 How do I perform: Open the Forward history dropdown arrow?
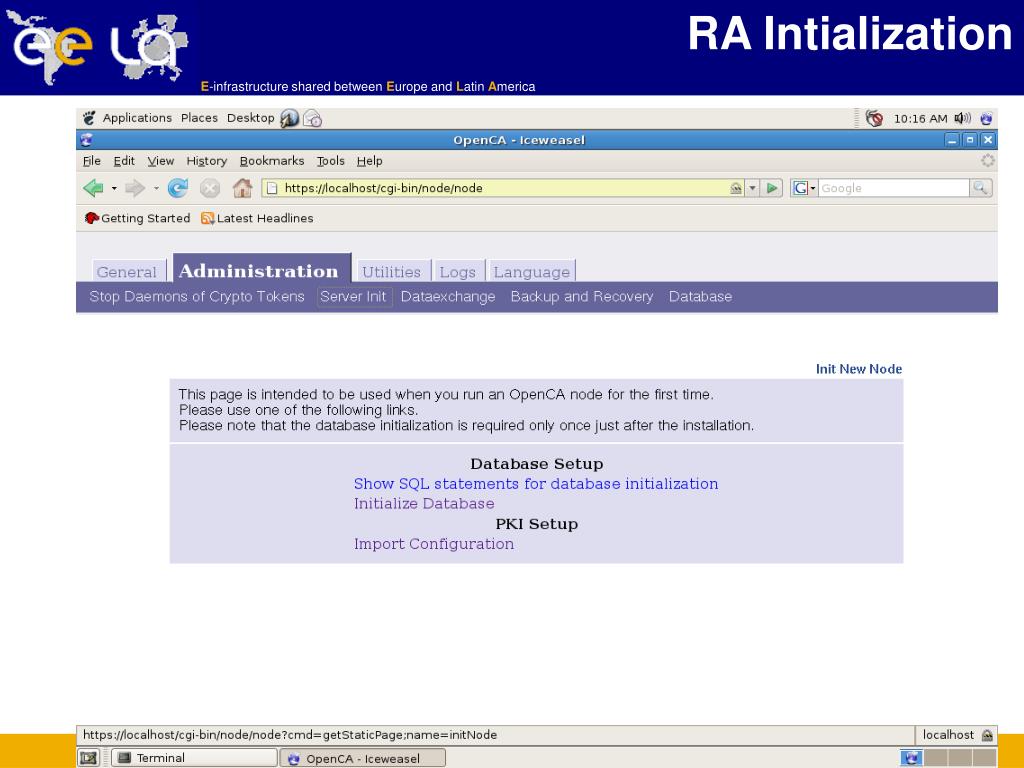pos(156,188)
